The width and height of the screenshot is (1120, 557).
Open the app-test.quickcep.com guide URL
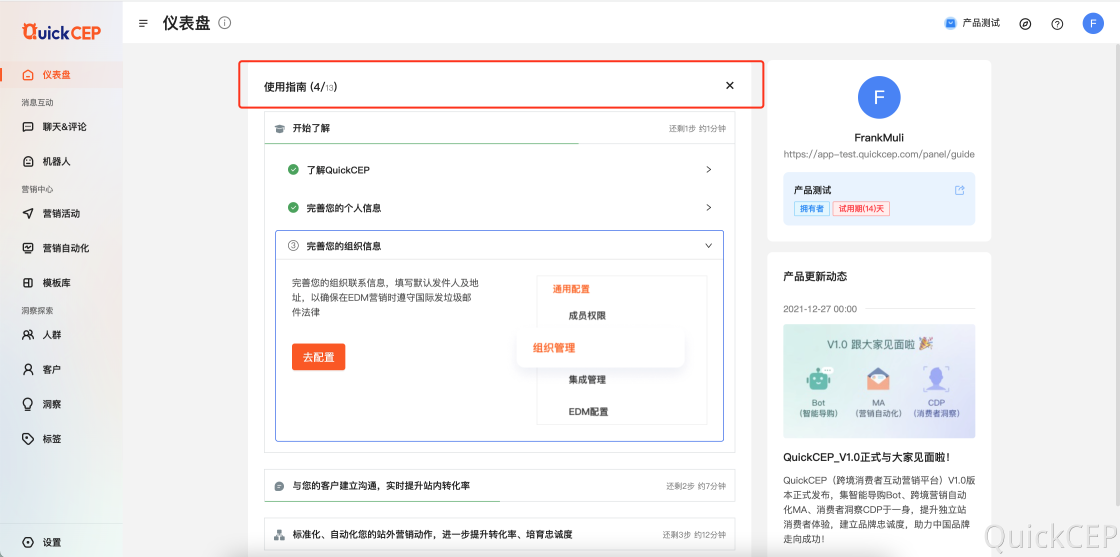(879, 154)
